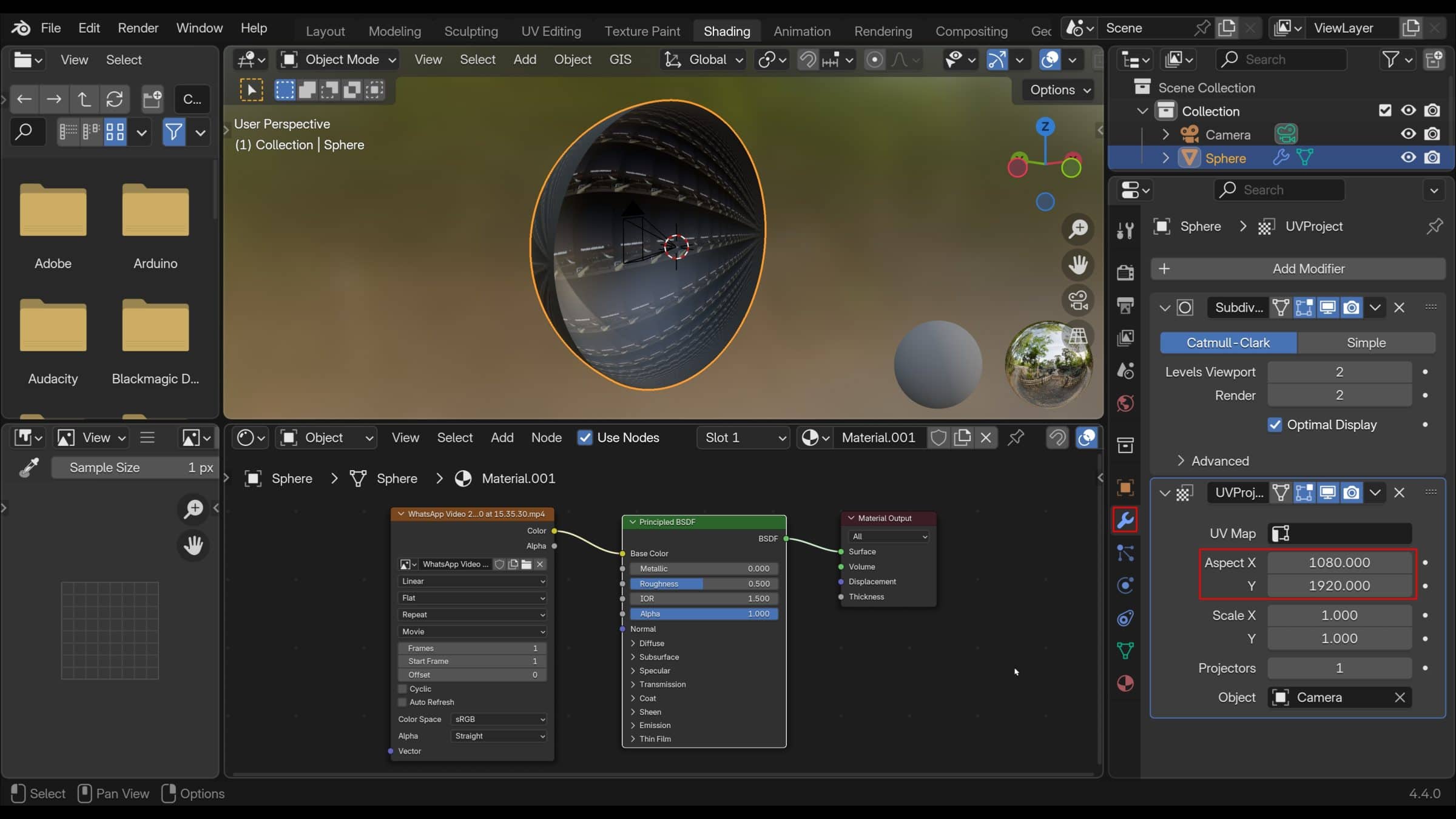Open the World properties tab icon
The height and width of the screenshot is (819, 1456).
tap(1125, 403)
